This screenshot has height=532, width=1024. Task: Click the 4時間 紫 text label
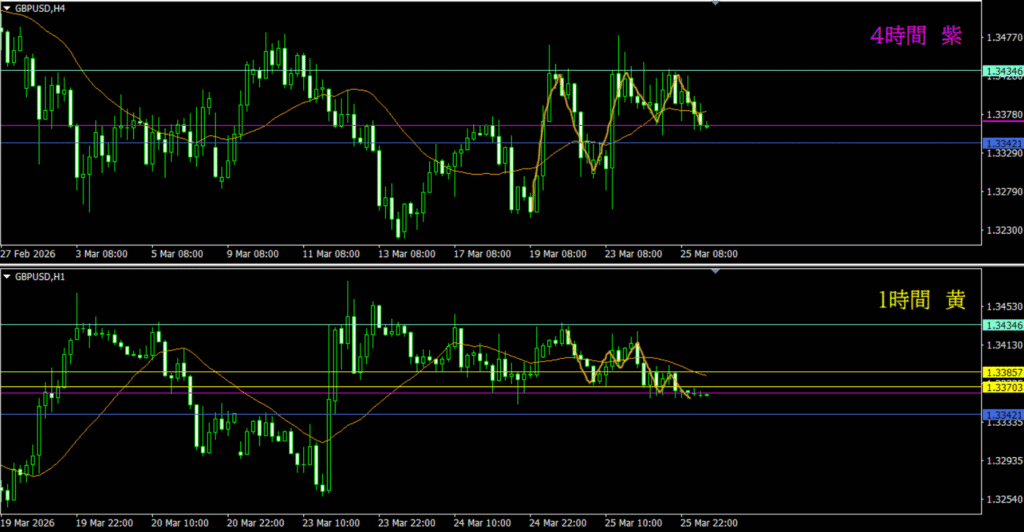916,36
